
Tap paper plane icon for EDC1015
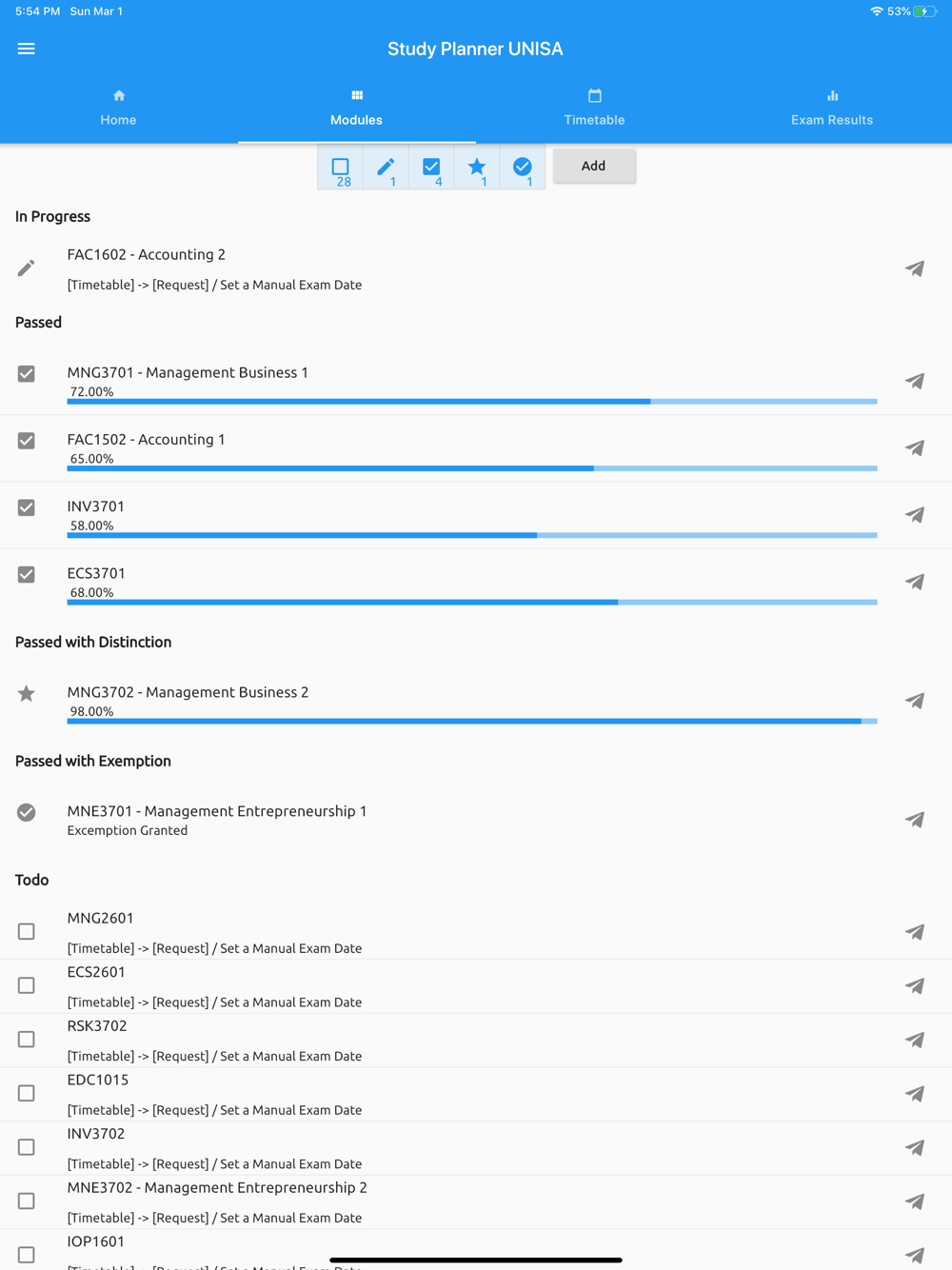pos(915,1094)
